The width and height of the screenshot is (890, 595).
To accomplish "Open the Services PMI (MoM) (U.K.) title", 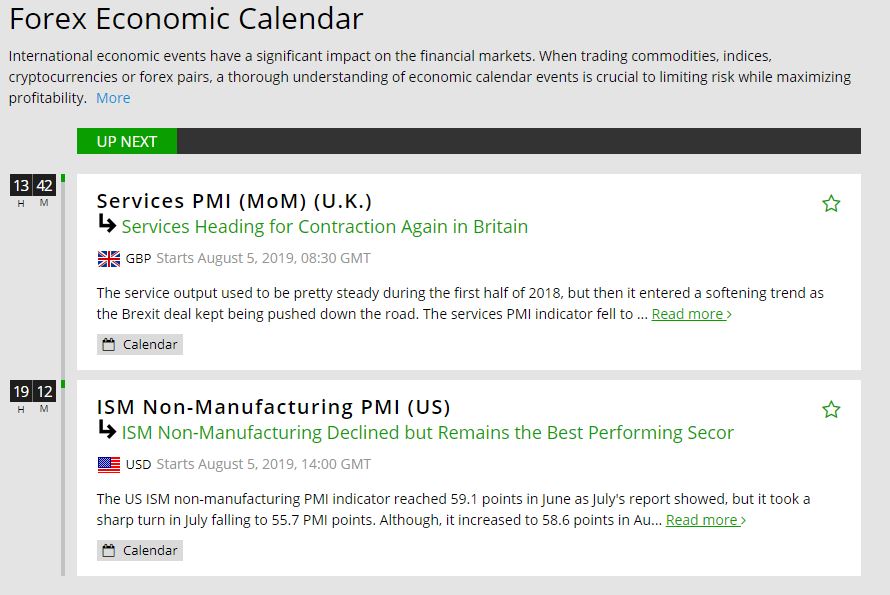I will [x=234, y=201].
